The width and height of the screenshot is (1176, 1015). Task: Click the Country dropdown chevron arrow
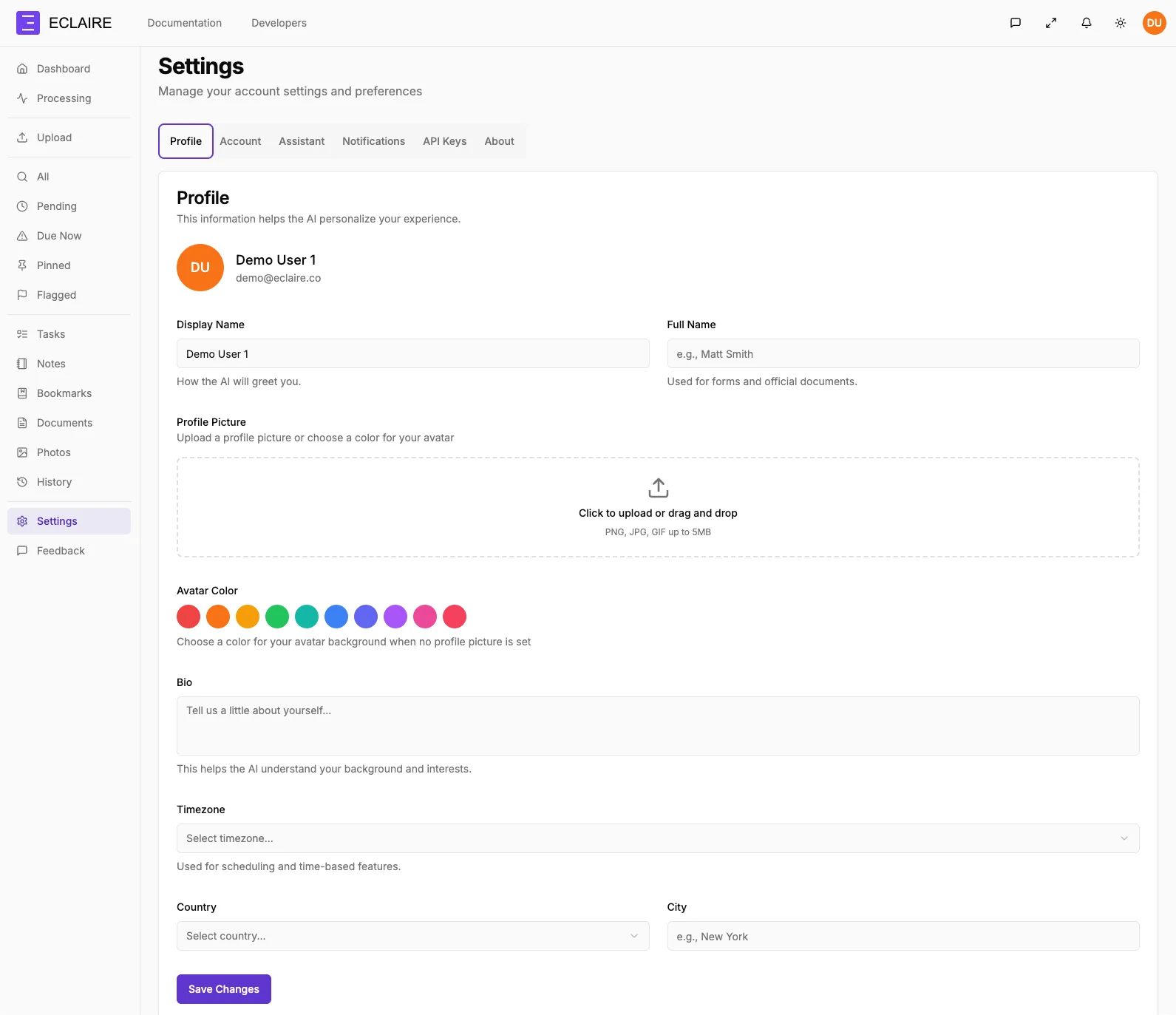634,936
